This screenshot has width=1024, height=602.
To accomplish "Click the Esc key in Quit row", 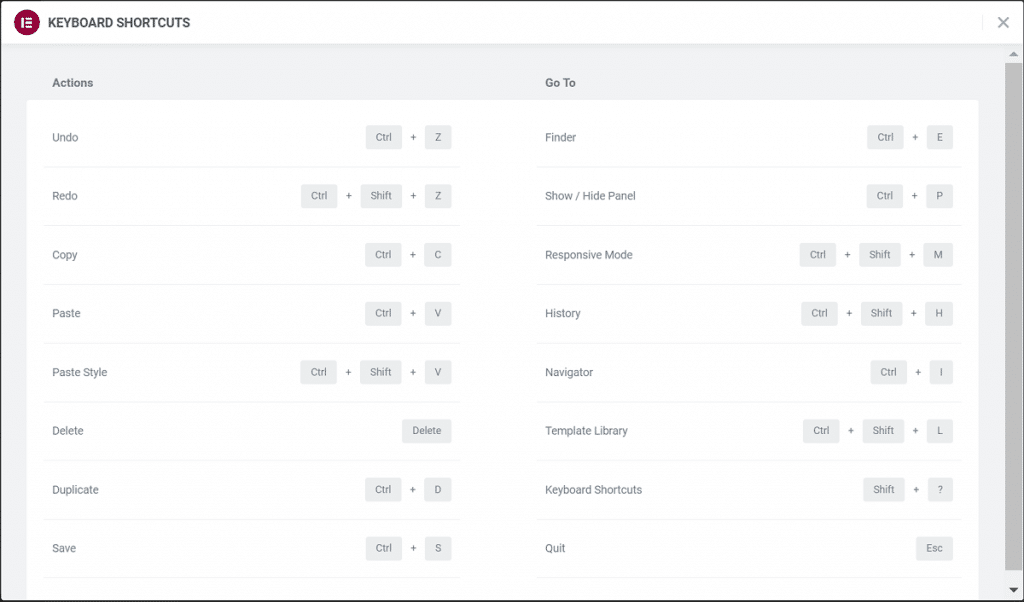I will coord(935,548).
